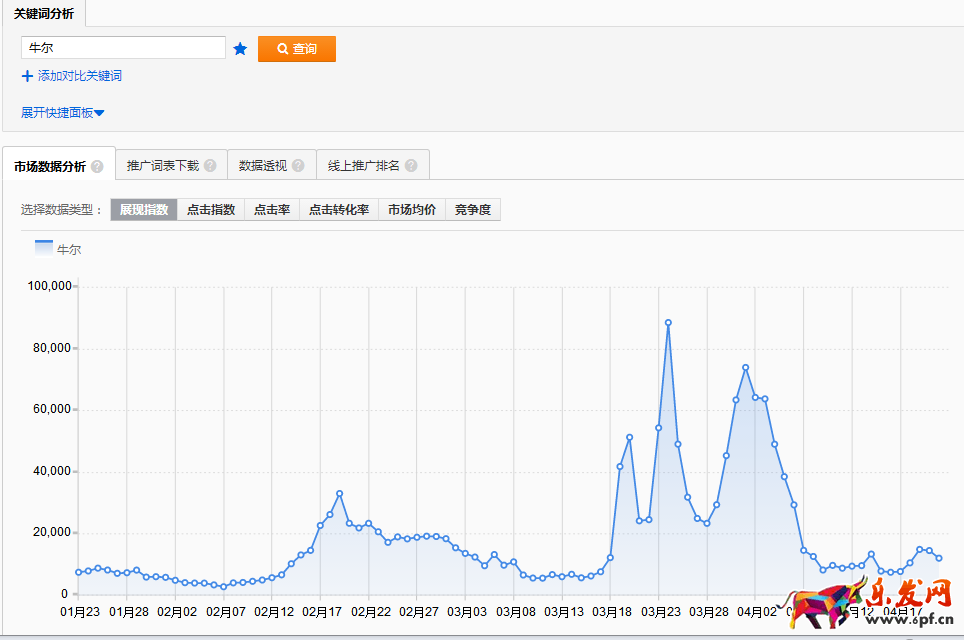Click help icon beside 市场数据分析 tab
The height and width of the screenshot is (640, 964).
coord(97,167)
